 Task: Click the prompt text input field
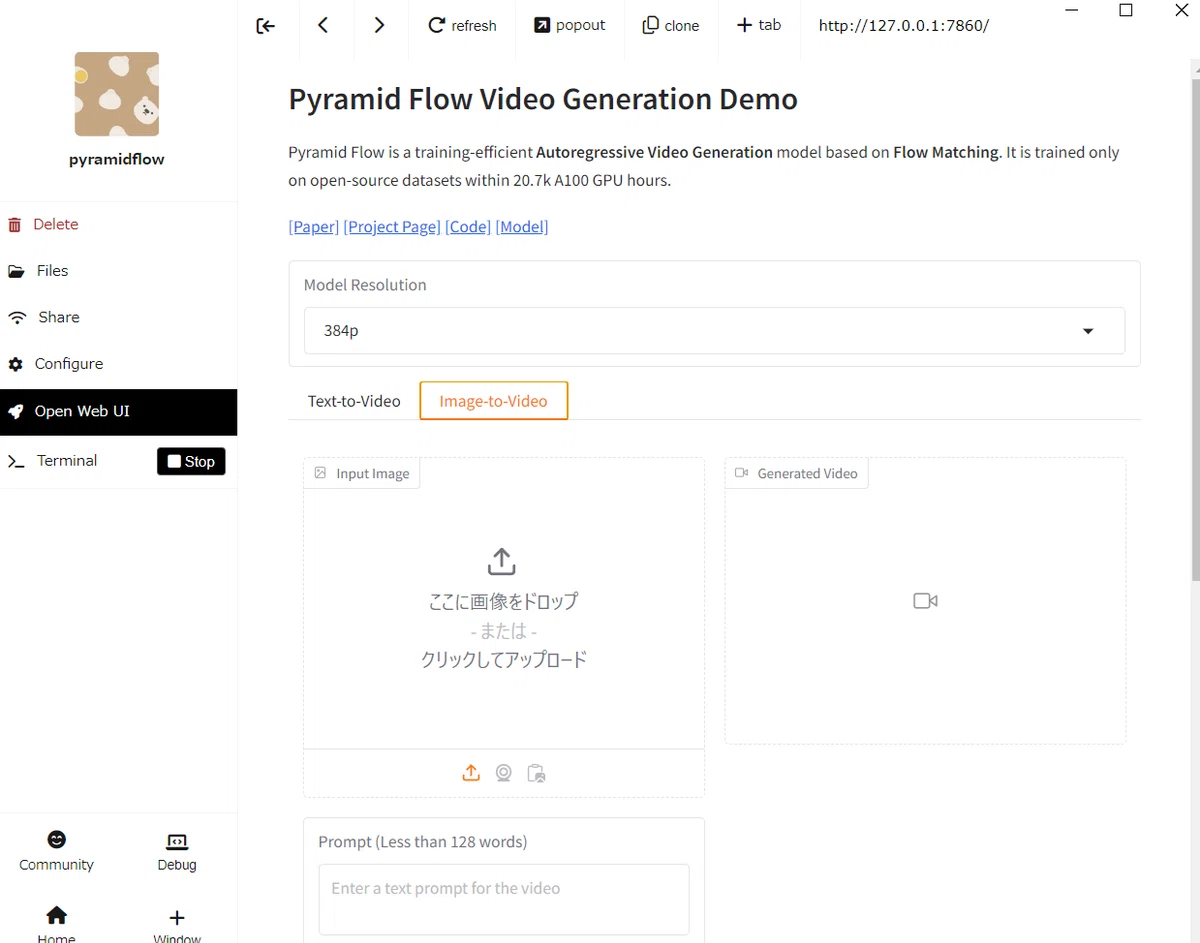(504, 899)
